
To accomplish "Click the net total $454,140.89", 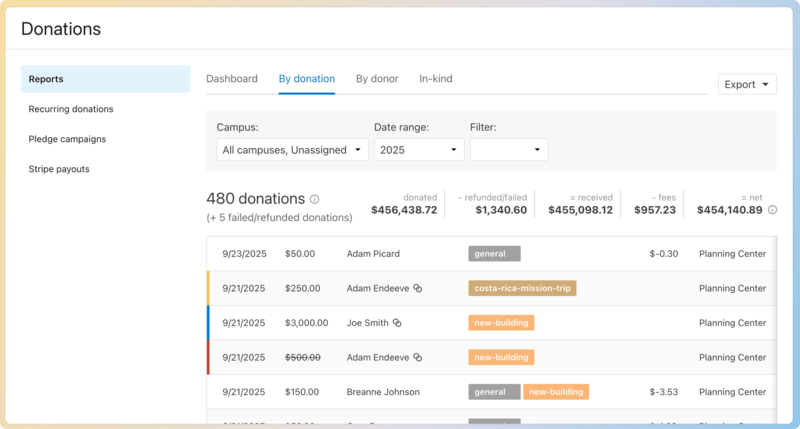I will pos(730,210).
